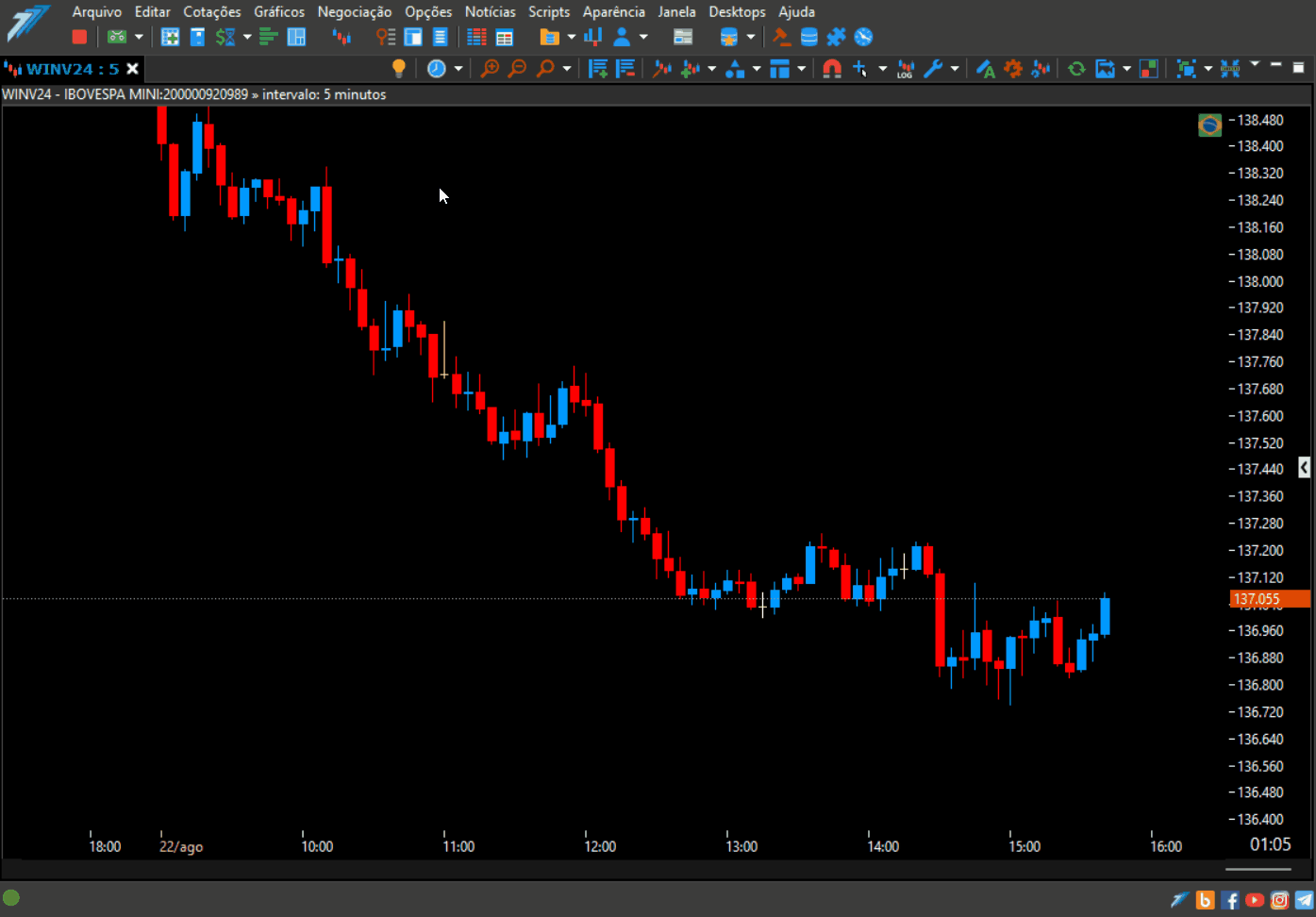Open the Facebook link icon
The width and height of the screenshot is (1316, 917).
click(1230, 900)
